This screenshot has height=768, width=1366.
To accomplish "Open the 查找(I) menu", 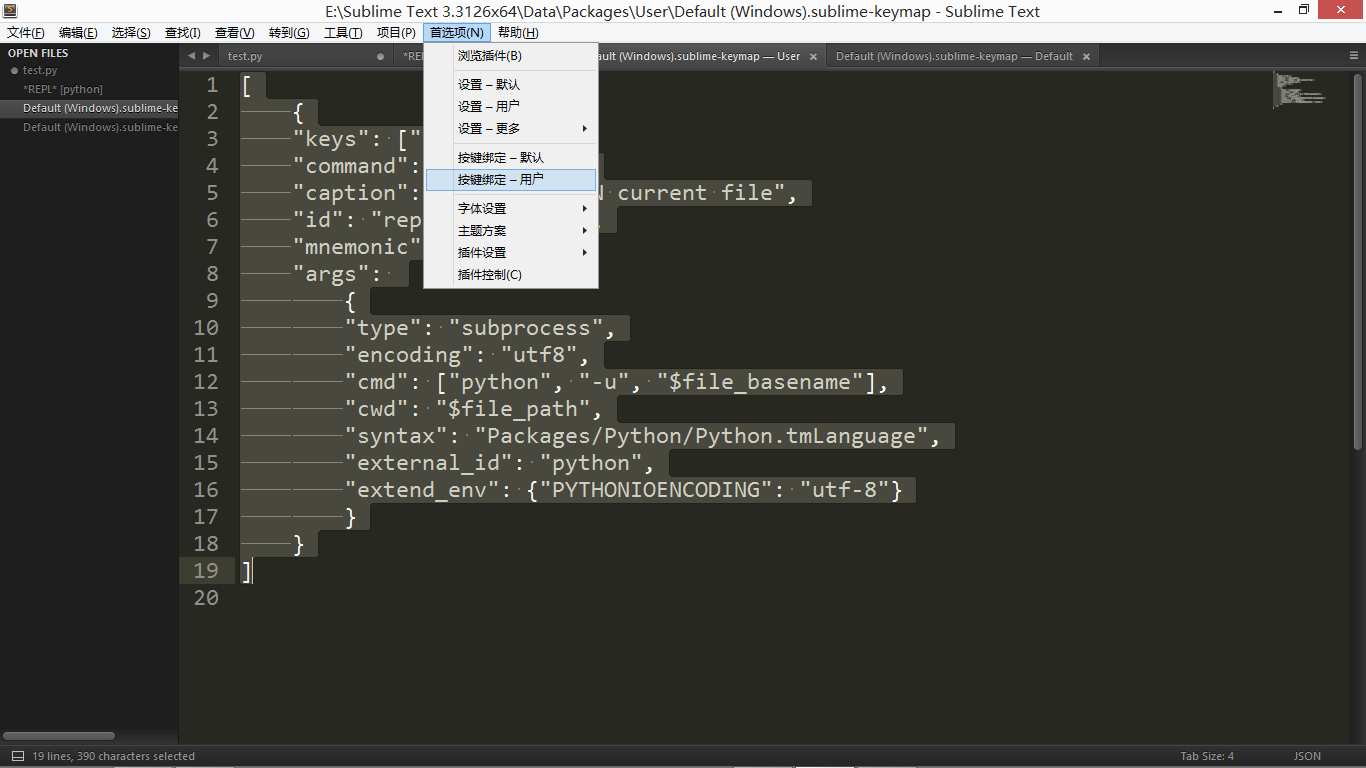I will point(183,33).
